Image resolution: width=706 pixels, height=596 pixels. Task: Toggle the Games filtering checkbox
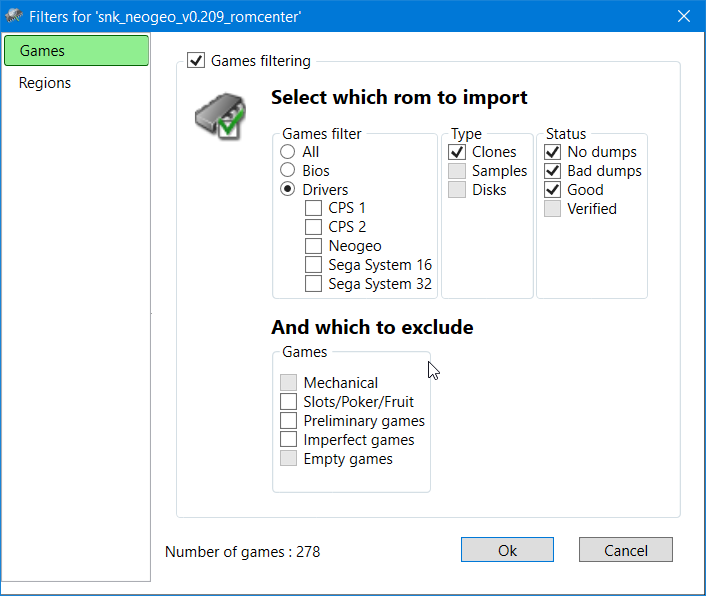click(x=196, y=61)
